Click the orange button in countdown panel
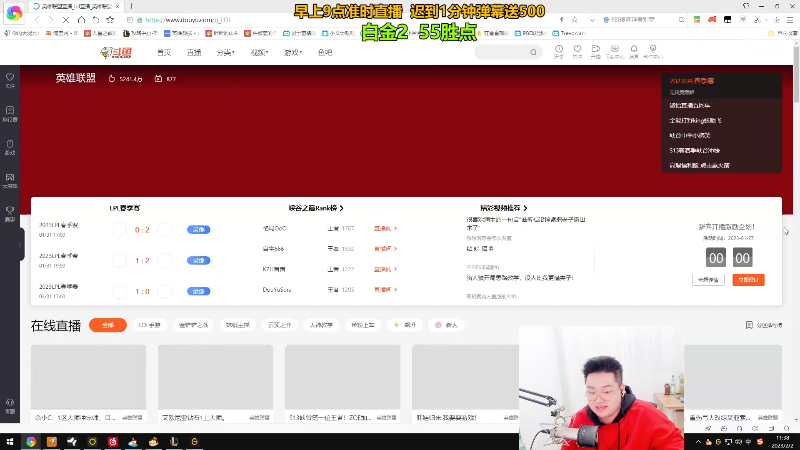 pyautogui.click(x=748, y=280)
